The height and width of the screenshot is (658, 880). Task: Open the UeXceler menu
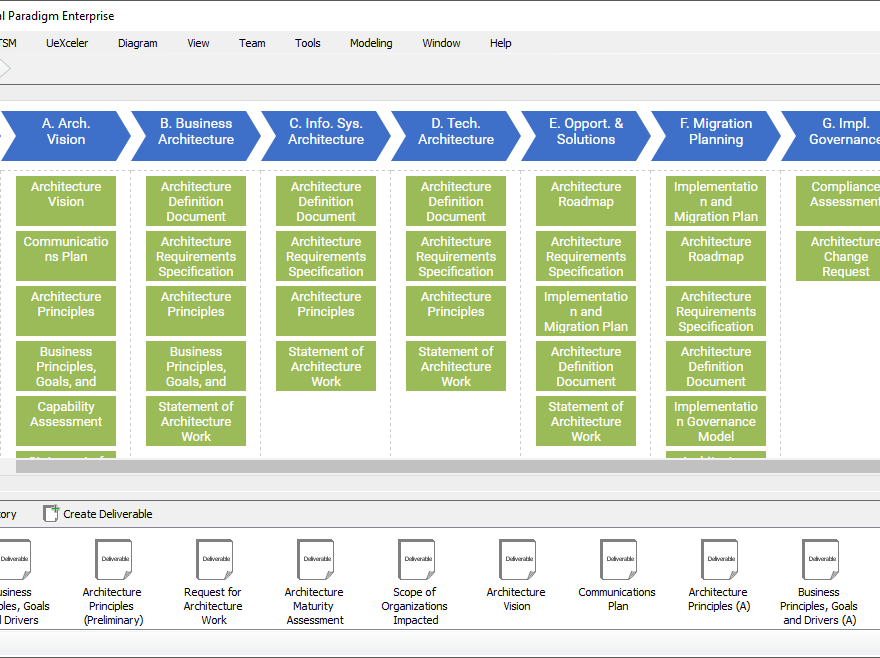click(x=67, y=43)
